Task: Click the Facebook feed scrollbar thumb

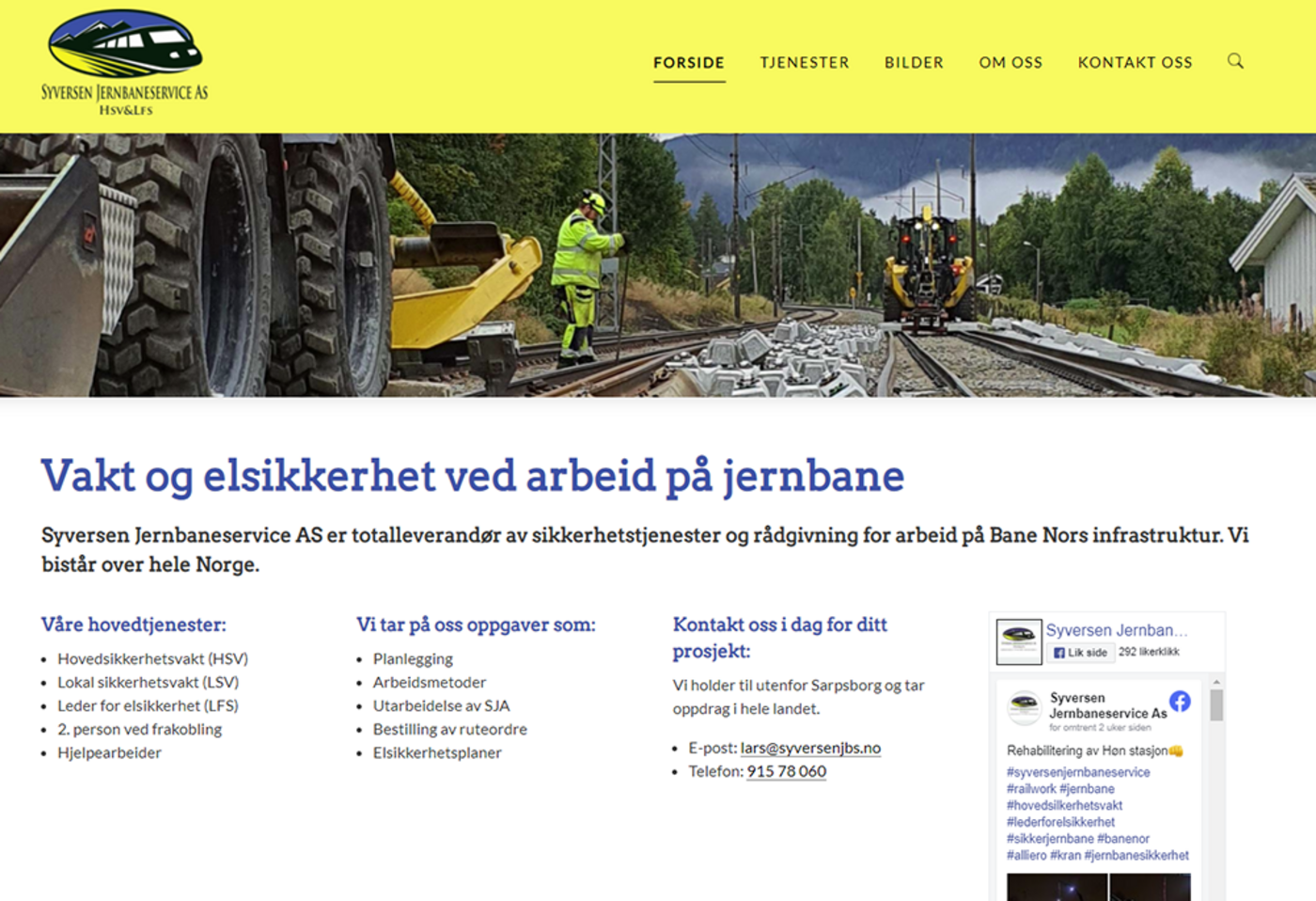Action: [x=1216, y=704]
